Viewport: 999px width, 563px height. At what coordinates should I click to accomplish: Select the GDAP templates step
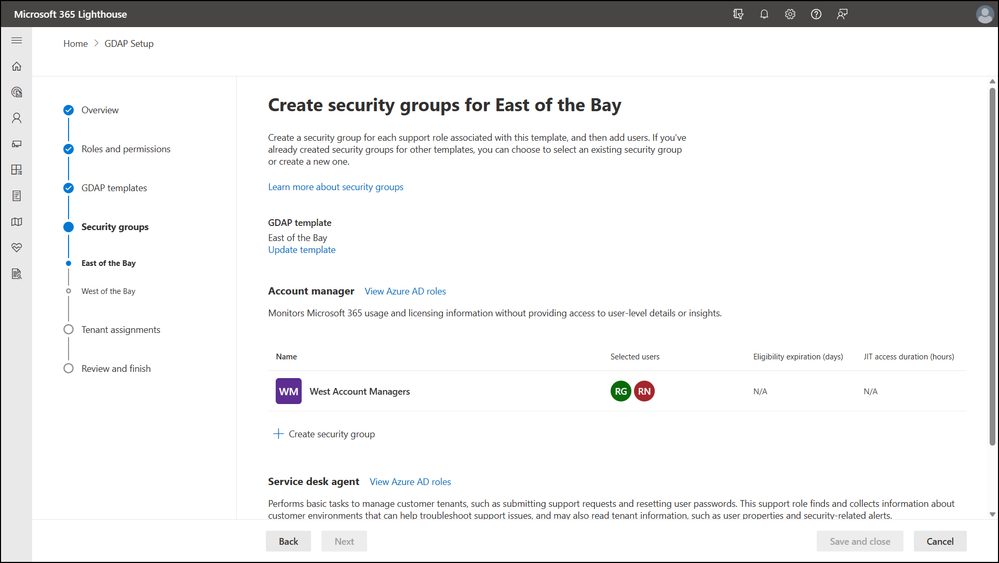pos(114,188)
